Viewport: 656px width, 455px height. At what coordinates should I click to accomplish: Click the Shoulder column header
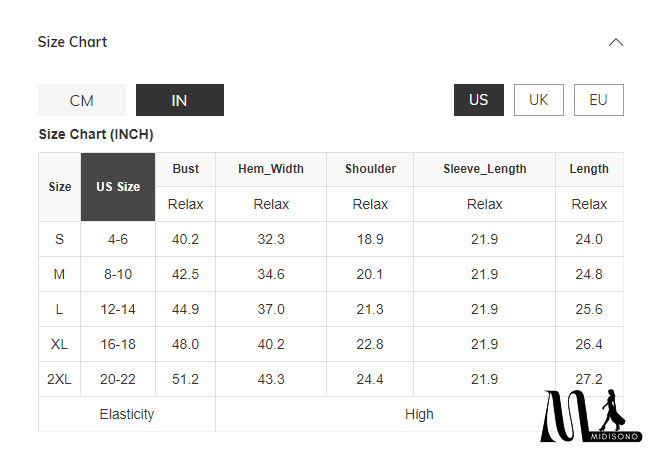[370, 169]
